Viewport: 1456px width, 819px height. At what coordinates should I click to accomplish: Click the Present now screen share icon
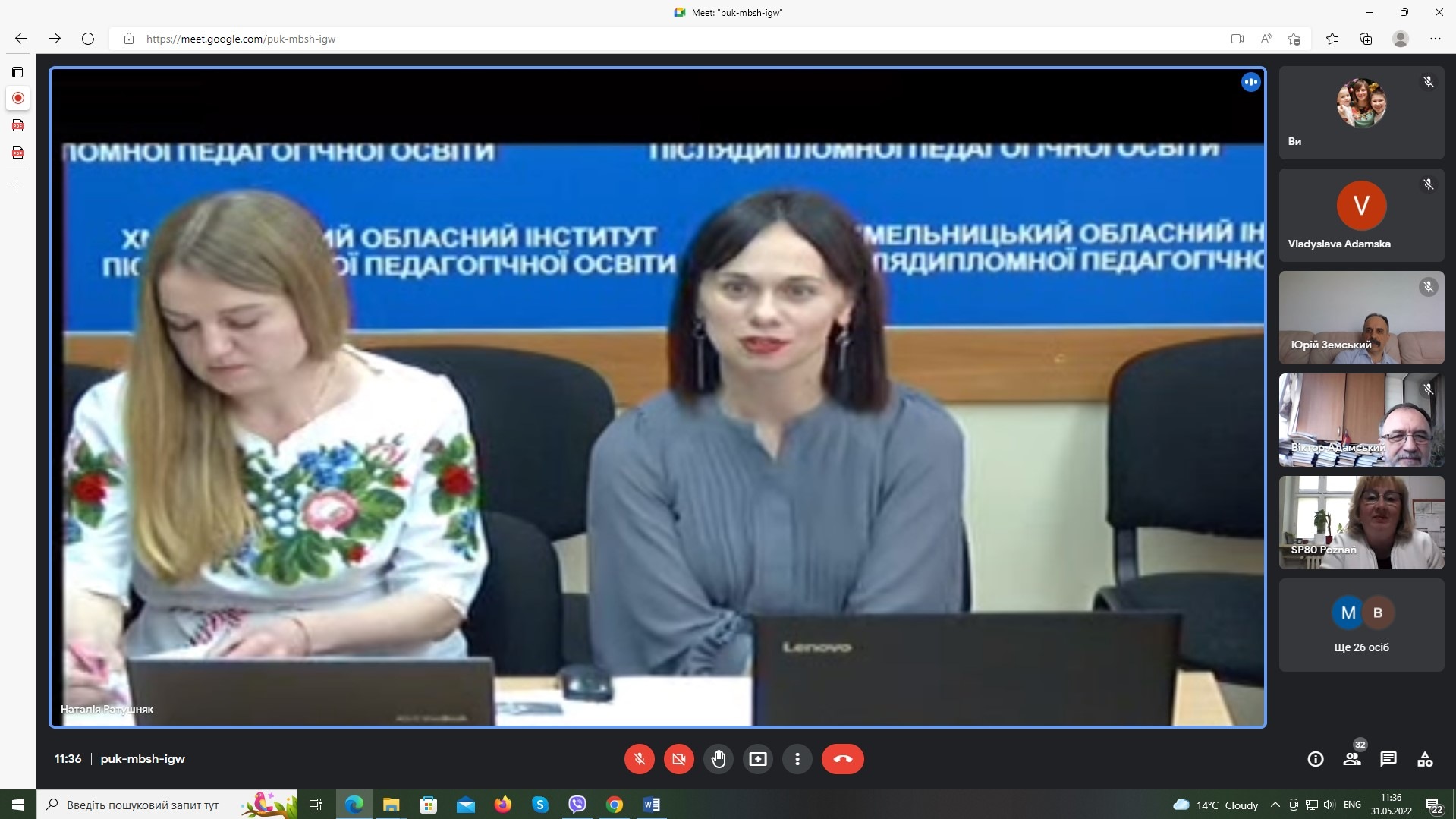point(757,759)
